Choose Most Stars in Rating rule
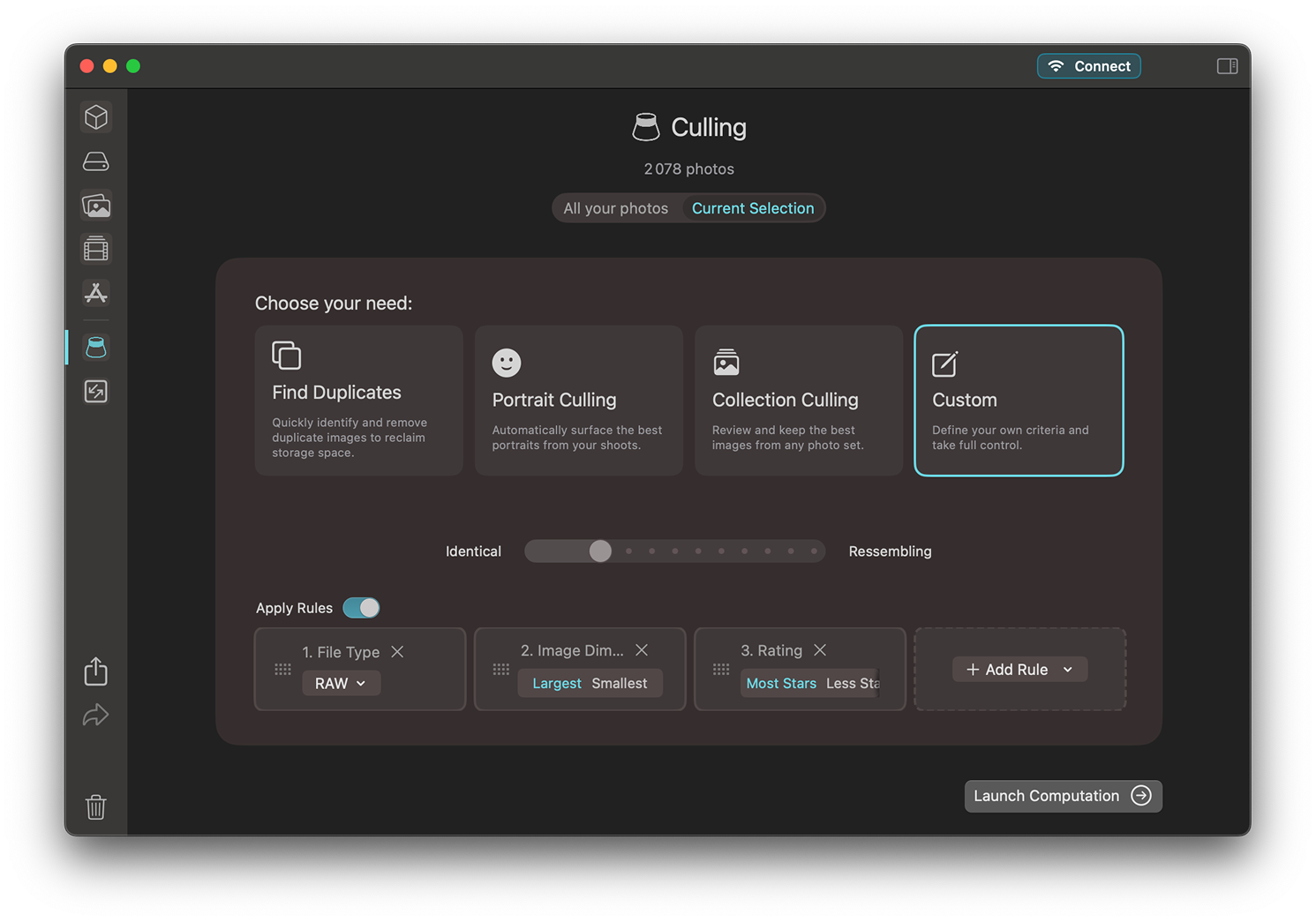The image size is (1316, 922). pyautogui.click(x=780, y=683)
